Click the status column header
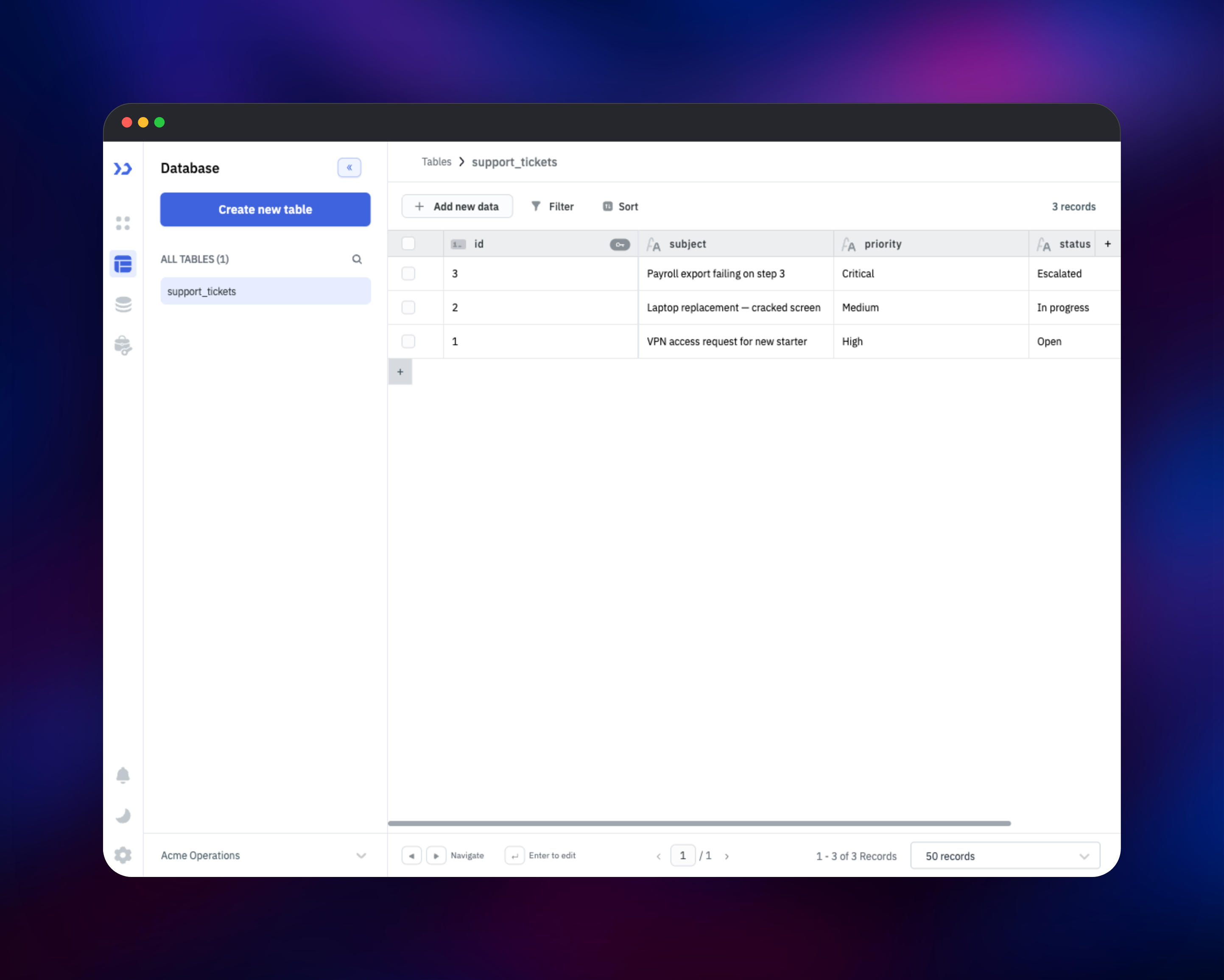 [x=1062, y=243]
